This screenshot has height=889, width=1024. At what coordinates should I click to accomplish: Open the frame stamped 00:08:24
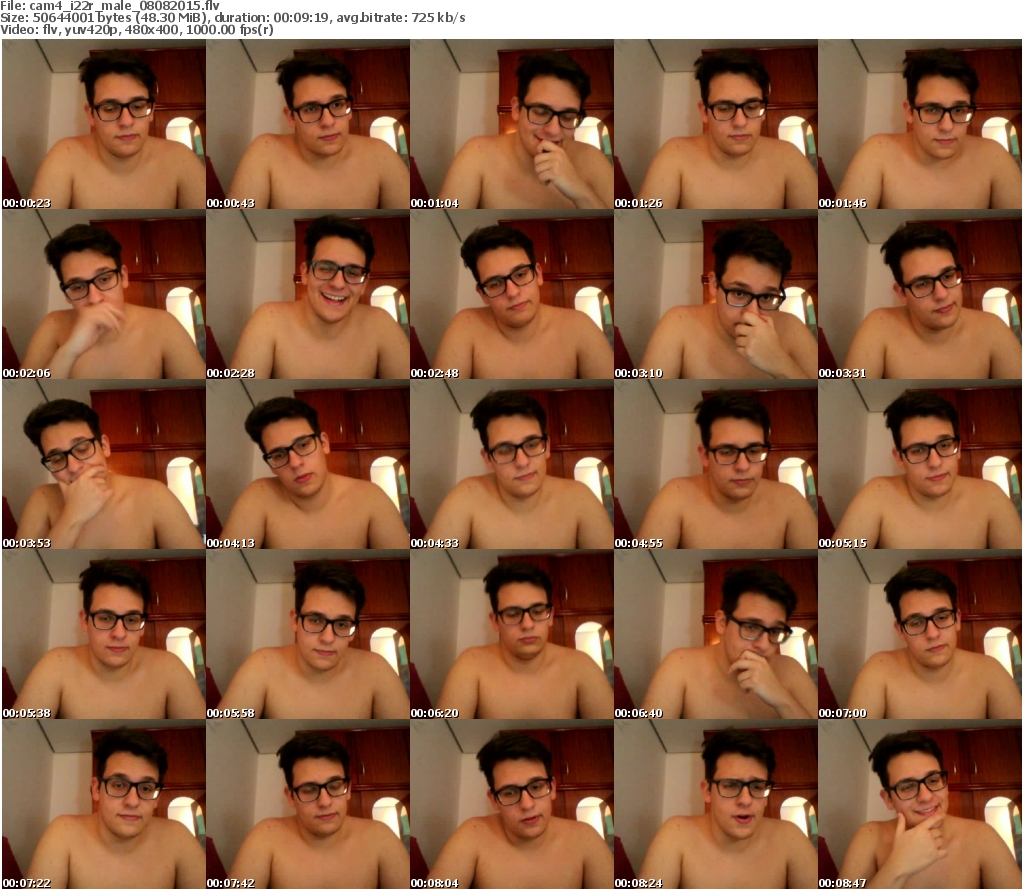click(x=716, y=804)
